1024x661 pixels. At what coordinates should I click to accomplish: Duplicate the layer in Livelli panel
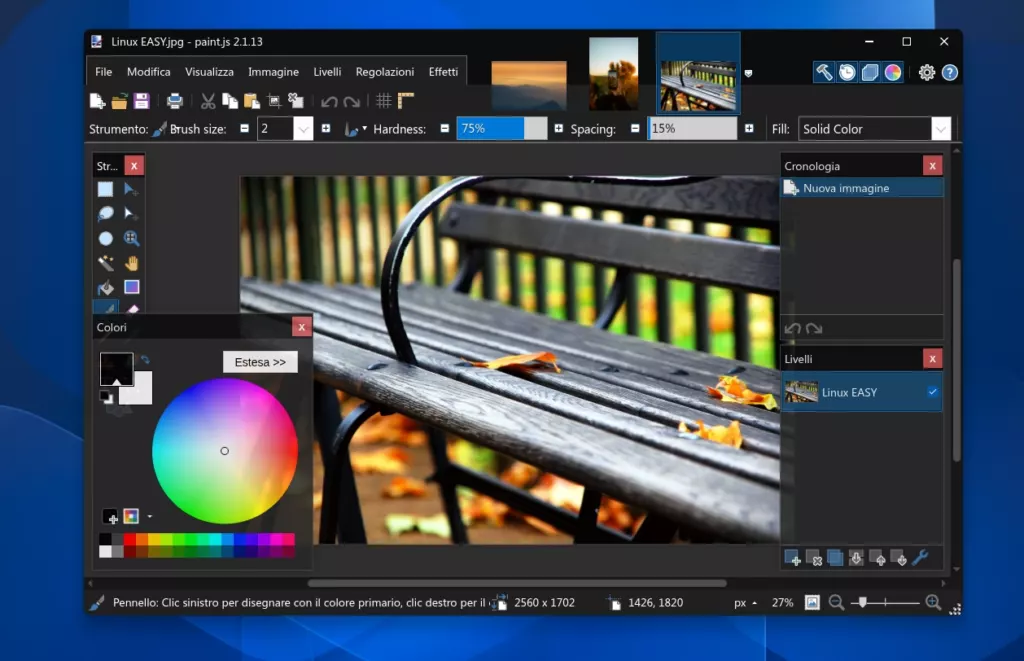click(x=835, y=558)
